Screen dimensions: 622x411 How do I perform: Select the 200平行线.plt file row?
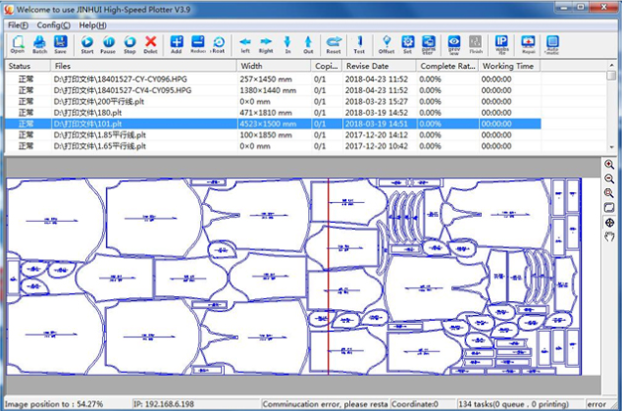(x=273, y=102)
